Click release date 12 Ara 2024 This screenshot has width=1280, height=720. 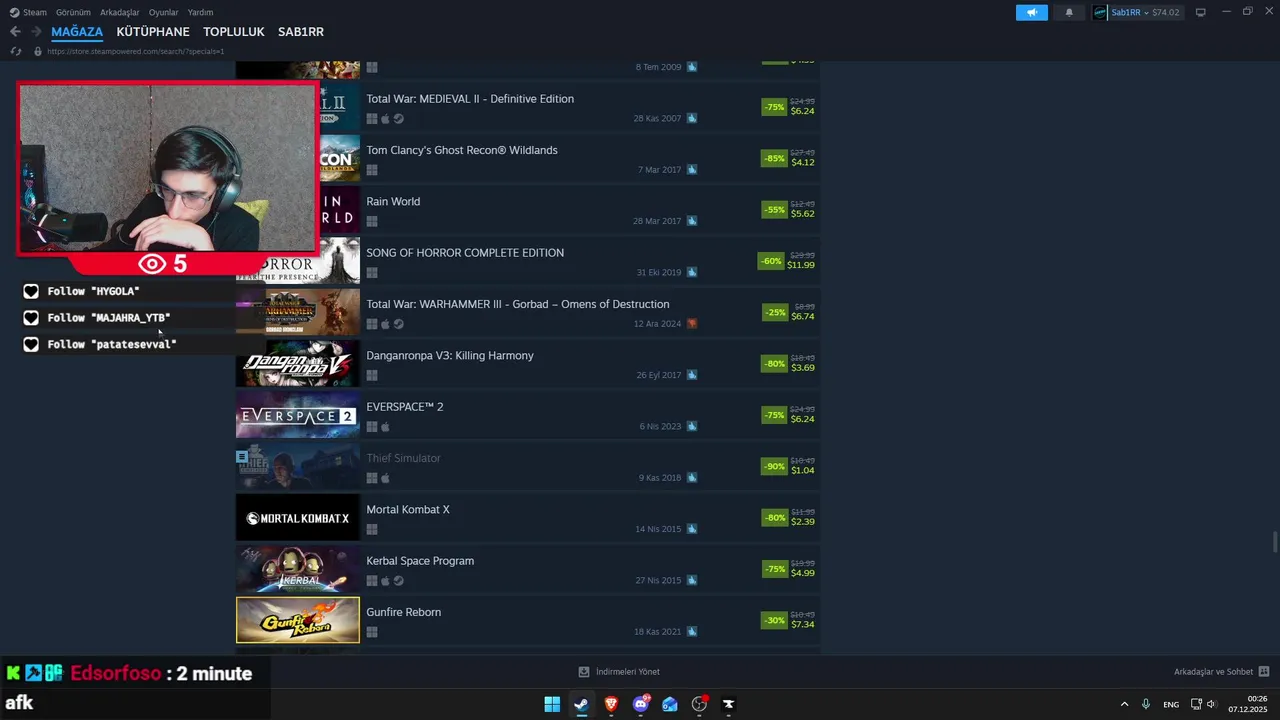click(657, 324)
